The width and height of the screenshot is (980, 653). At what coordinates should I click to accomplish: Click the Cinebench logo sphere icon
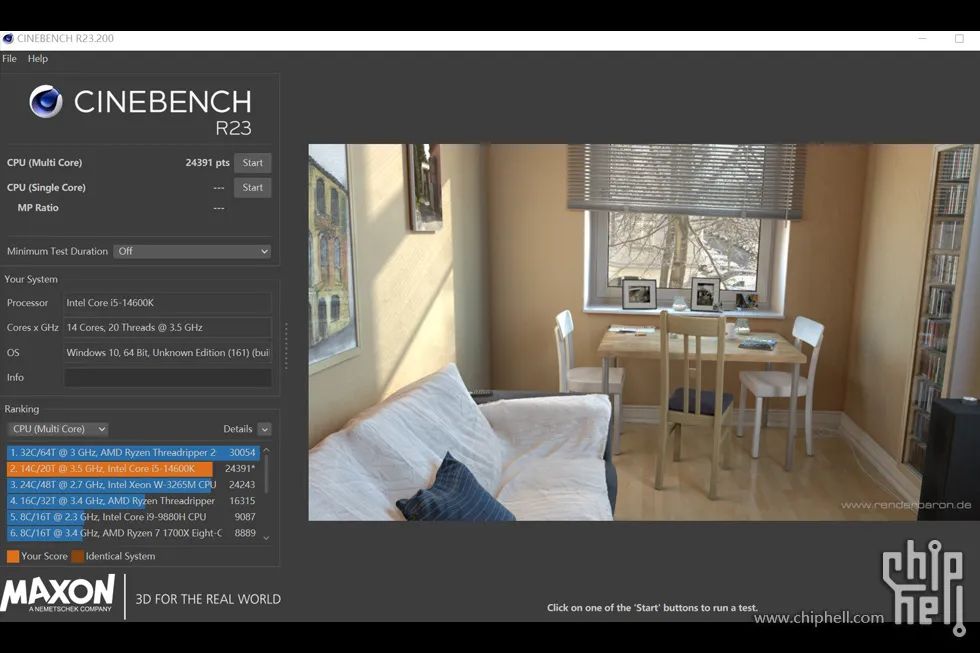point(46,101)
